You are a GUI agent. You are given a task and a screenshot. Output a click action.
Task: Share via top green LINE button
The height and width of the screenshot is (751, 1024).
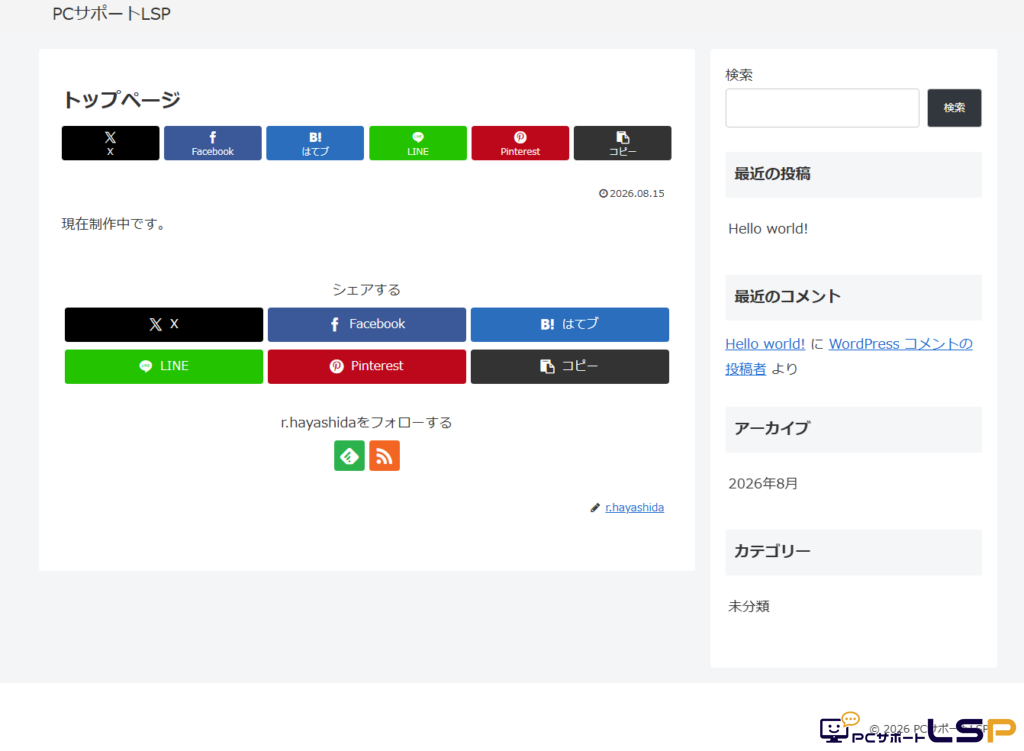(418, 143)
